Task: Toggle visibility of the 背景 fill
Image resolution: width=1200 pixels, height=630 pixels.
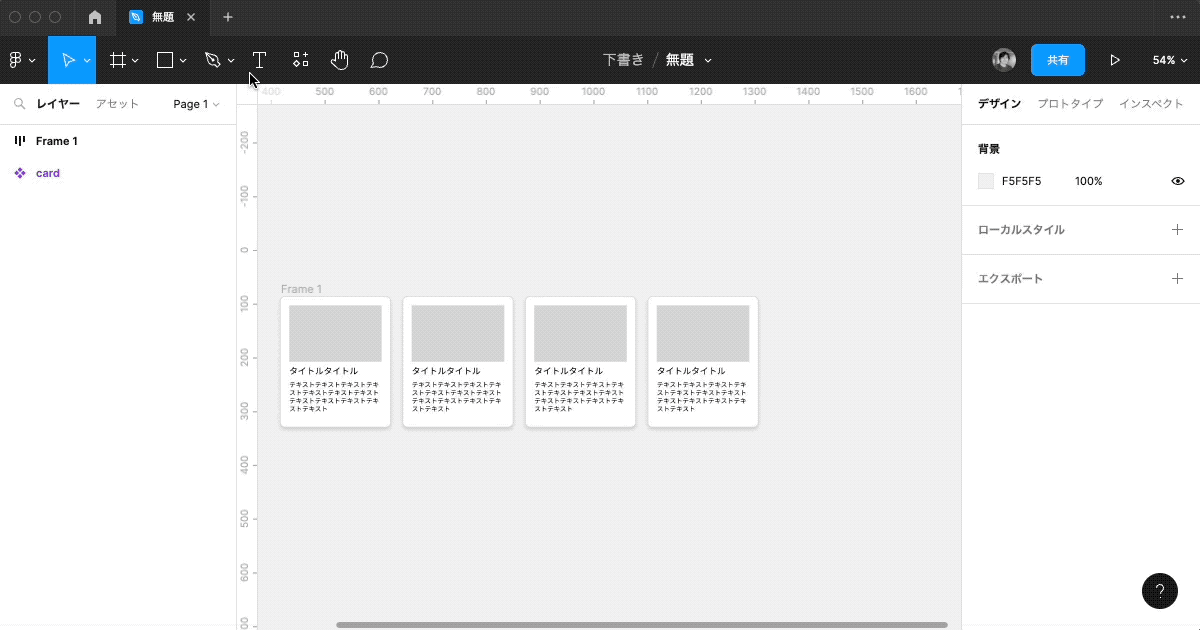Action: point(1177,181)
